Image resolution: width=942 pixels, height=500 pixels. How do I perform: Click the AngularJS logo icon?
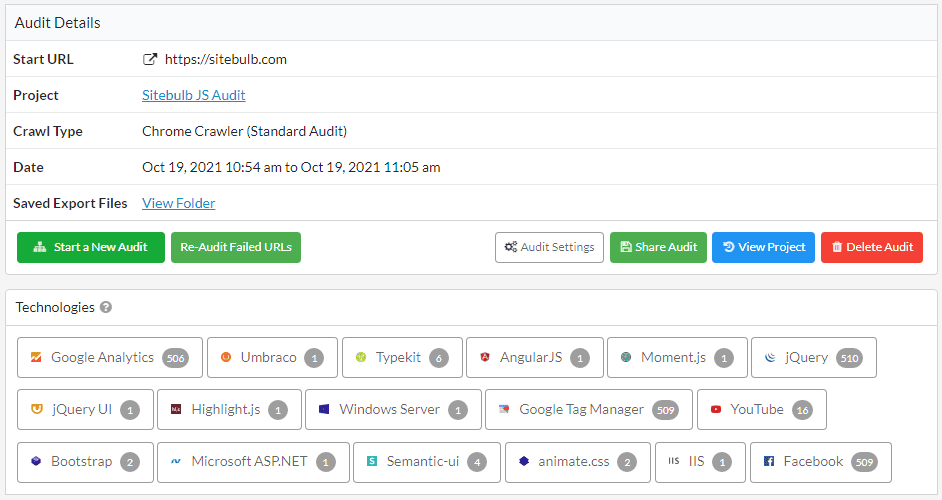(485, 357)
